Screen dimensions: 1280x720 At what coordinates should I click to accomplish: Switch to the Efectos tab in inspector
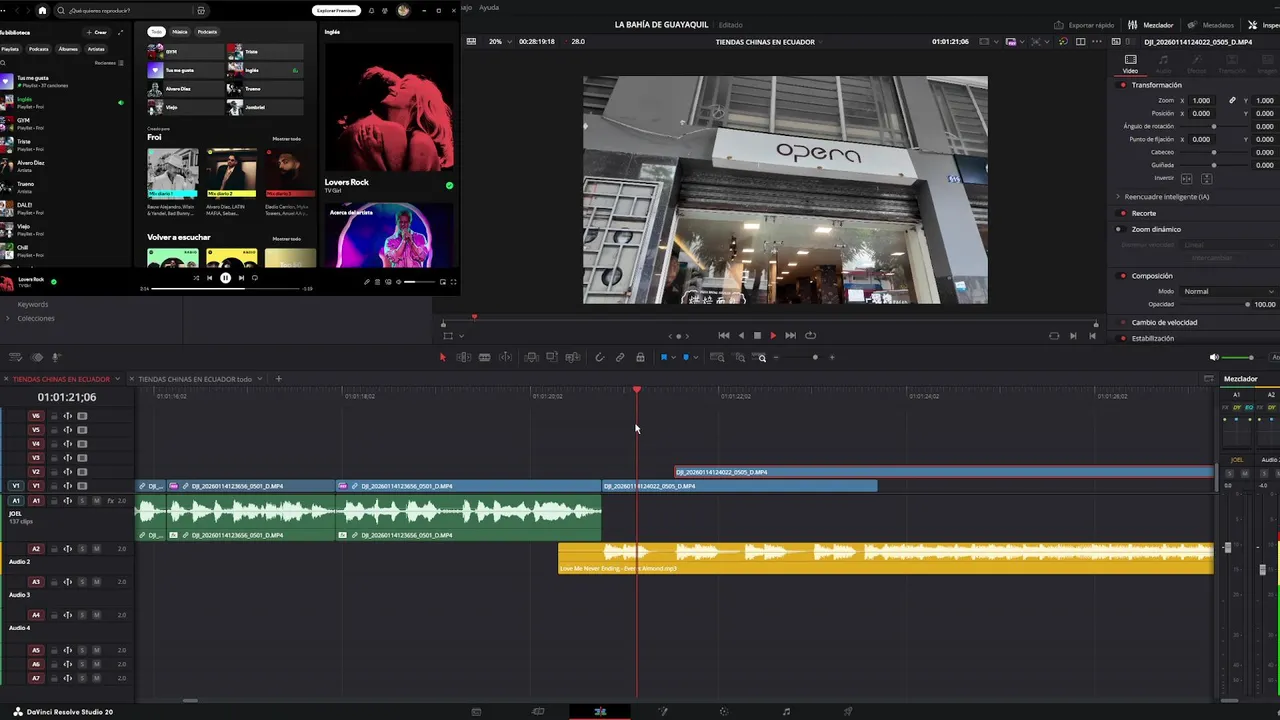[x=1196, y=64]
